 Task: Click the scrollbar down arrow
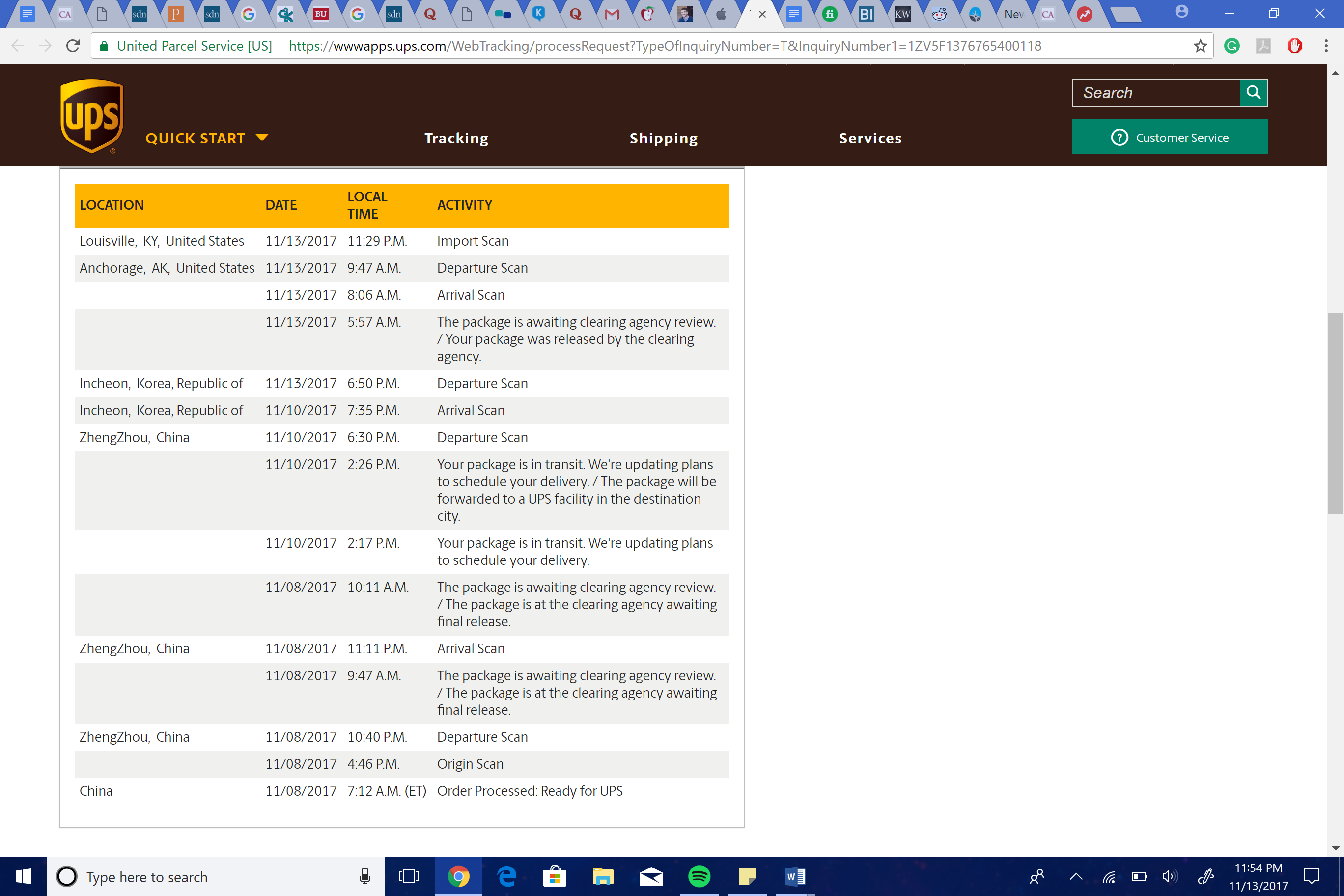1335,848
